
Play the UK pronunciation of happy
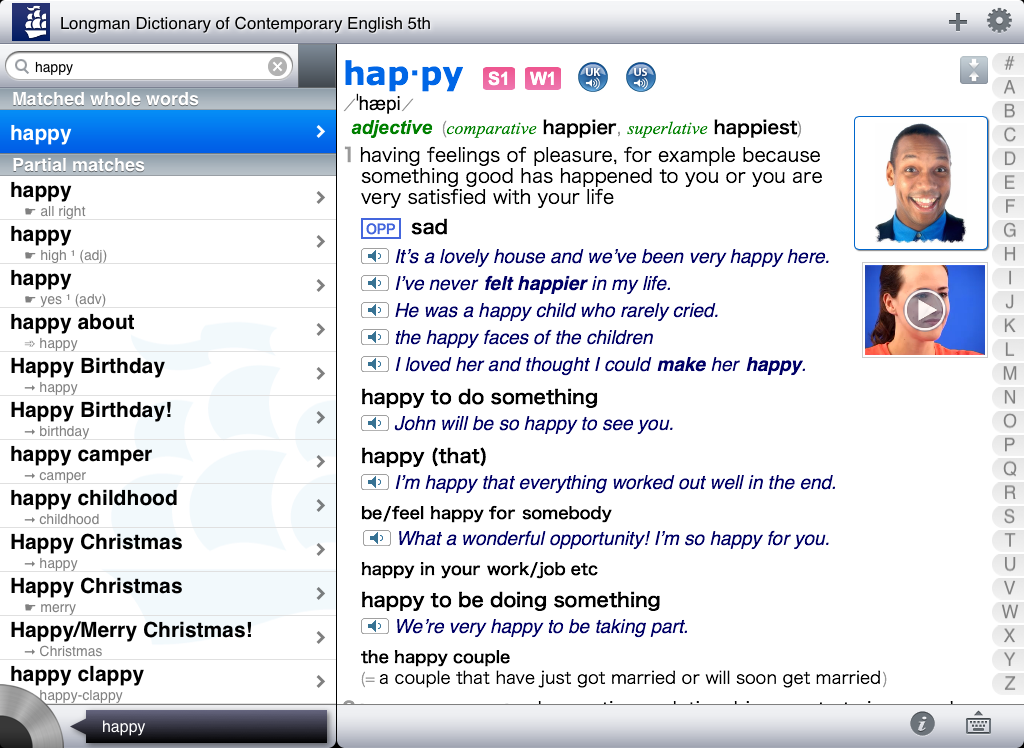tap(592, 77)
